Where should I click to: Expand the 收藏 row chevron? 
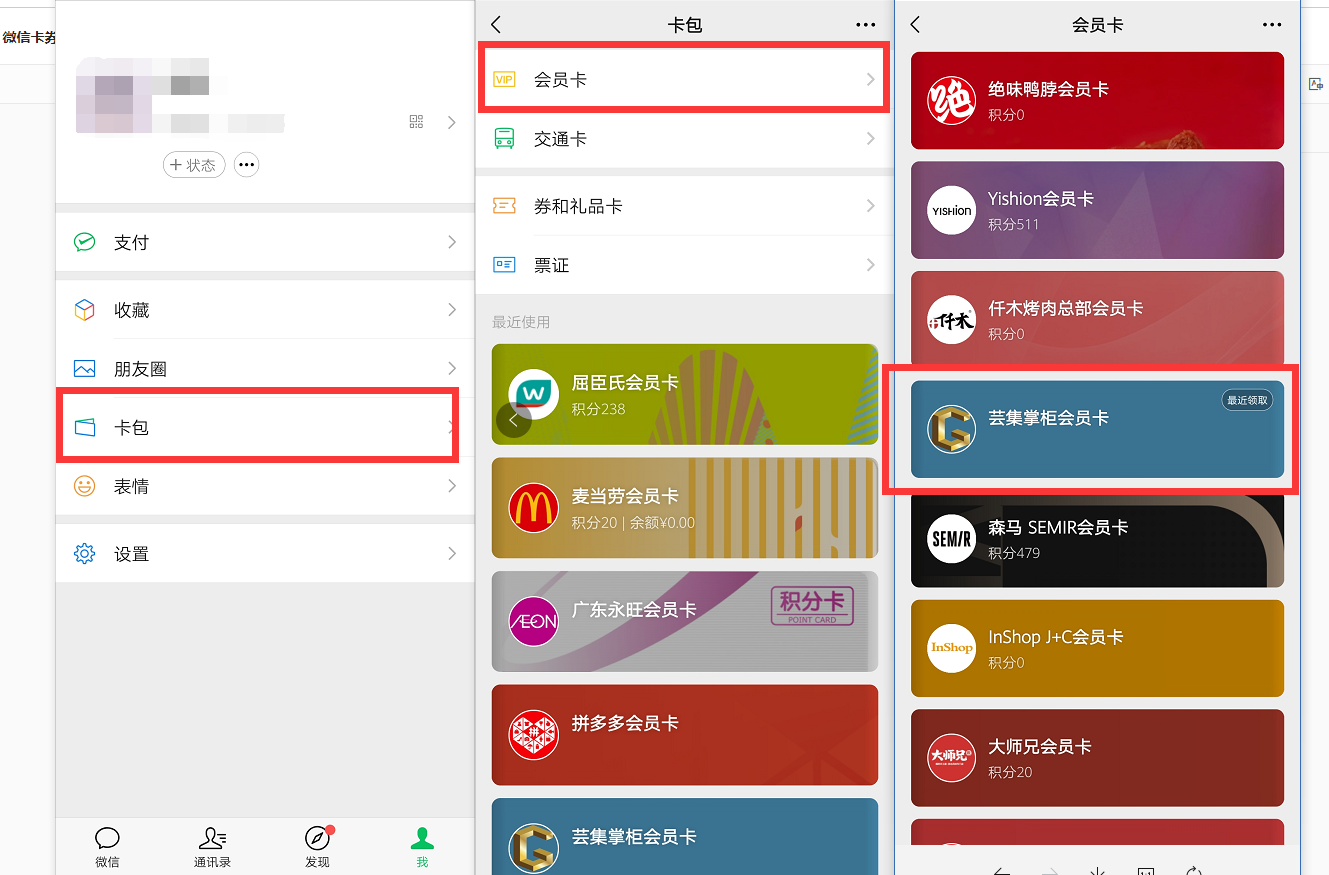452,310
